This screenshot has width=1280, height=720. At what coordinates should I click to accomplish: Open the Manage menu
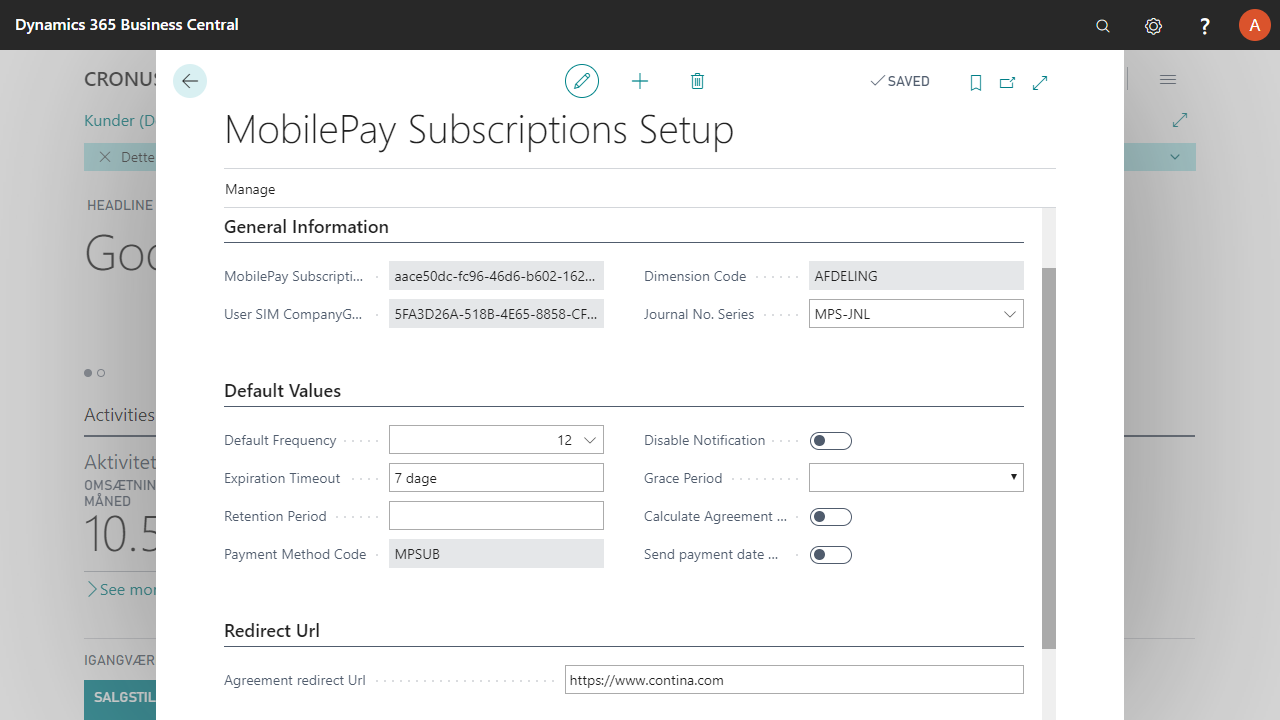click(x=250, y=189)
